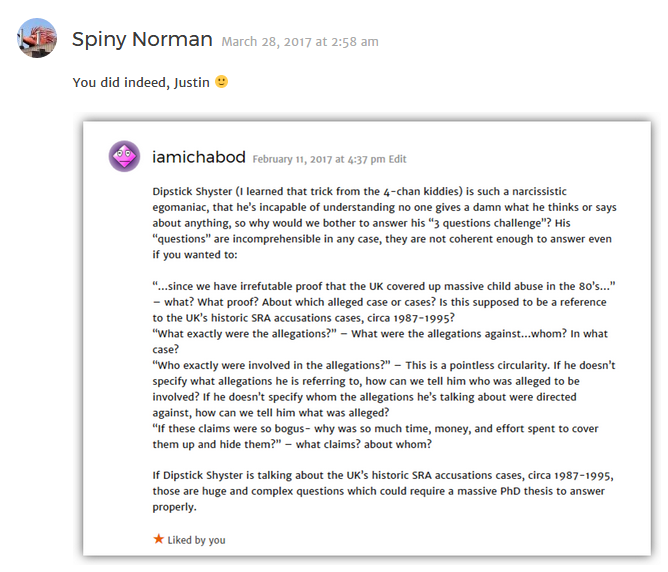Click the "Dipstick Shyster" opening paragraph

pos(385,223)
